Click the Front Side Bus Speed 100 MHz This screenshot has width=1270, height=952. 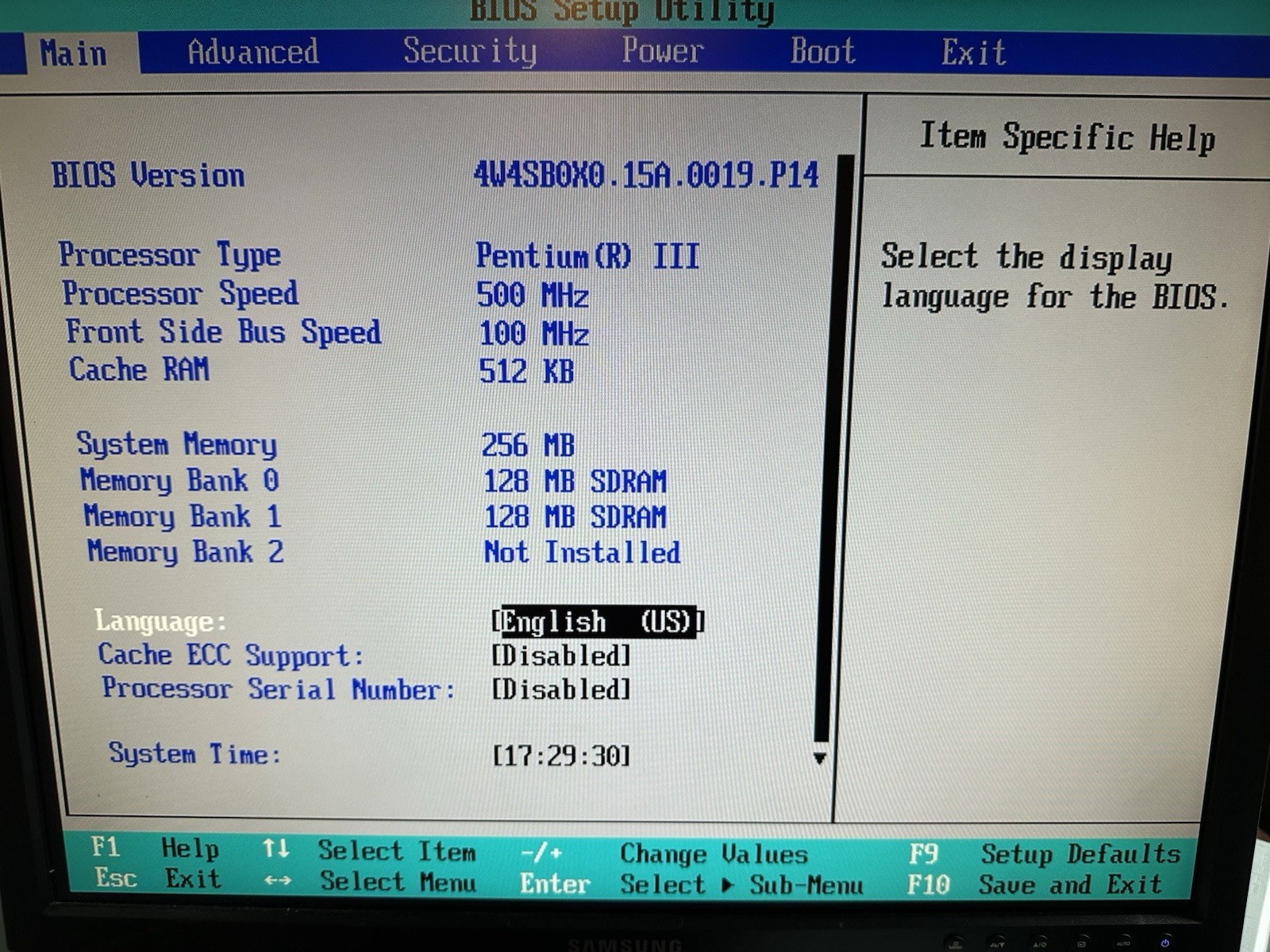point(534,333)
